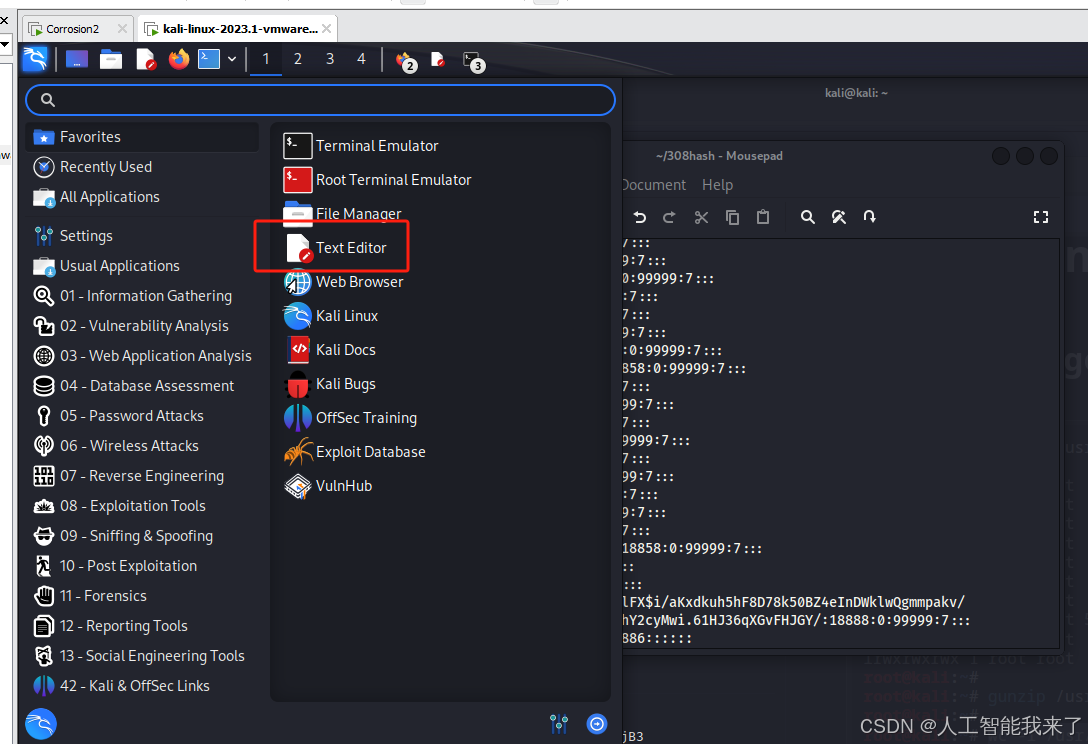Open 02 - Vulnerability Analysis category

(x=142, y=326)
